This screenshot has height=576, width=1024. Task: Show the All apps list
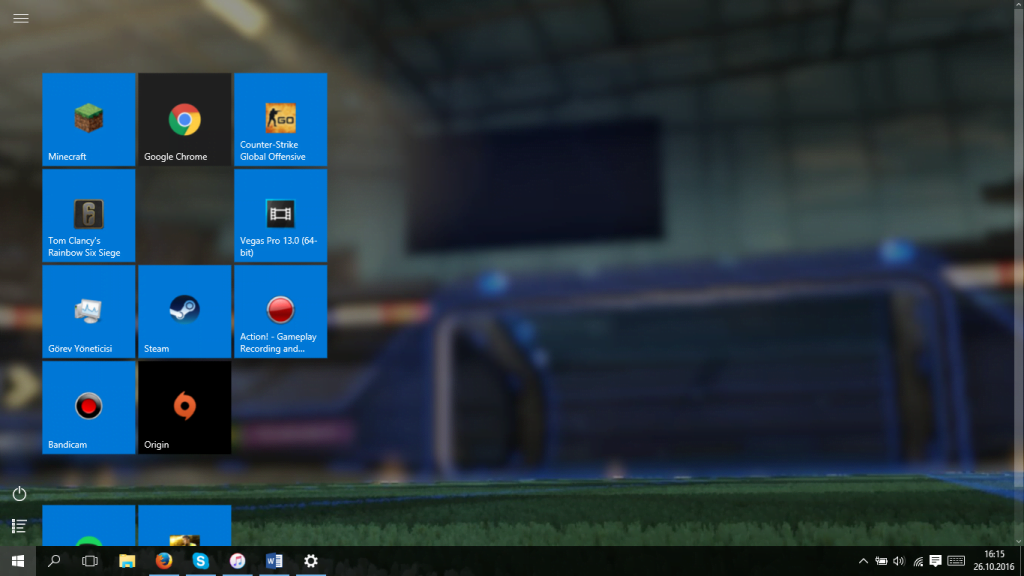[19, 526]
